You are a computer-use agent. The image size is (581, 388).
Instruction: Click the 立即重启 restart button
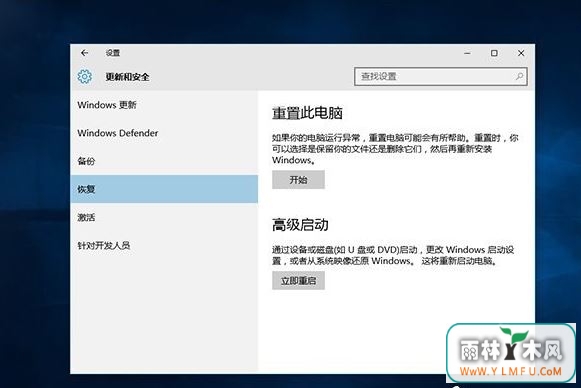(298, 281)
